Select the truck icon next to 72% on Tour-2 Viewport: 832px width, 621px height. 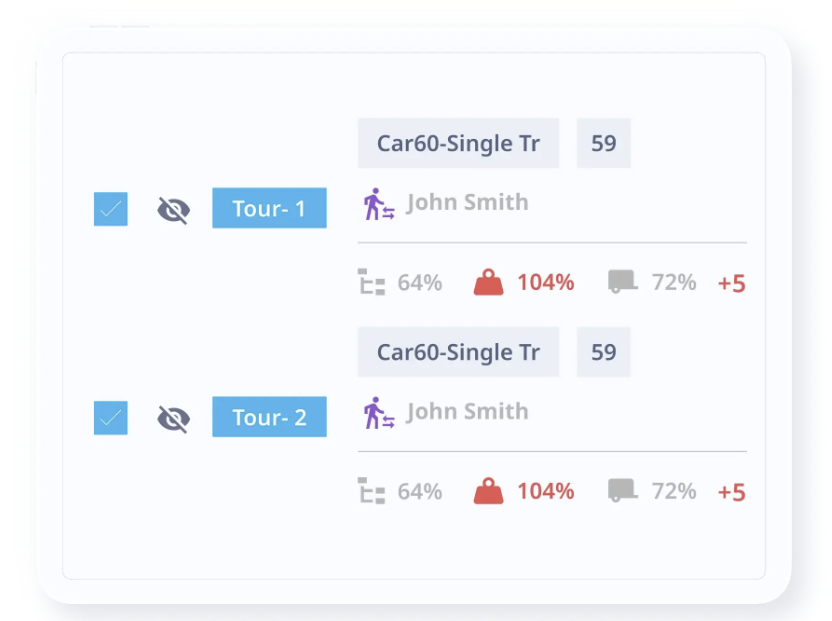point(621,491)
